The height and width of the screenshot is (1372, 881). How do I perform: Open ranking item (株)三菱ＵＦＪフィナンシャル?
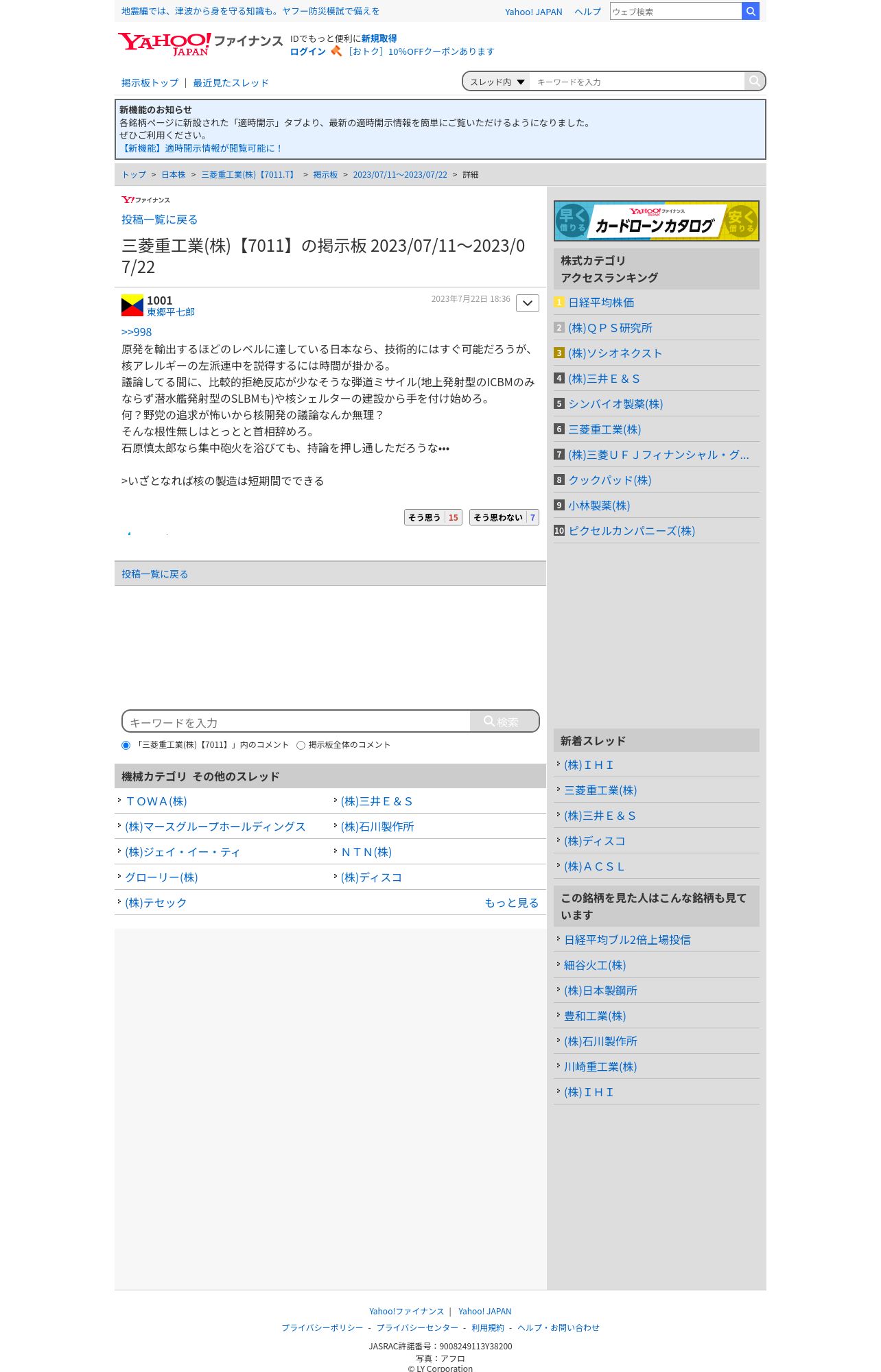click(x=659, y=455)
